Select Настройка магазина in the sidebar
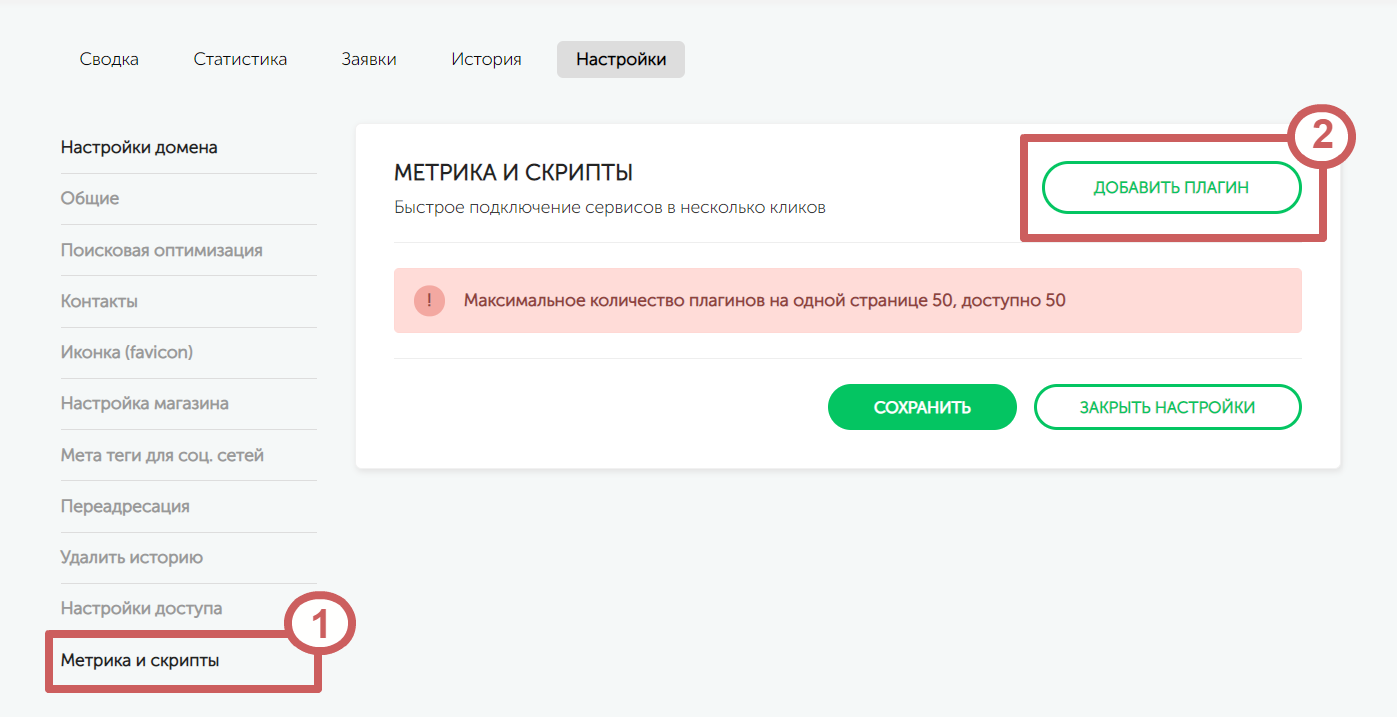Screen dimensions: 1397x717 coord(145,404)
